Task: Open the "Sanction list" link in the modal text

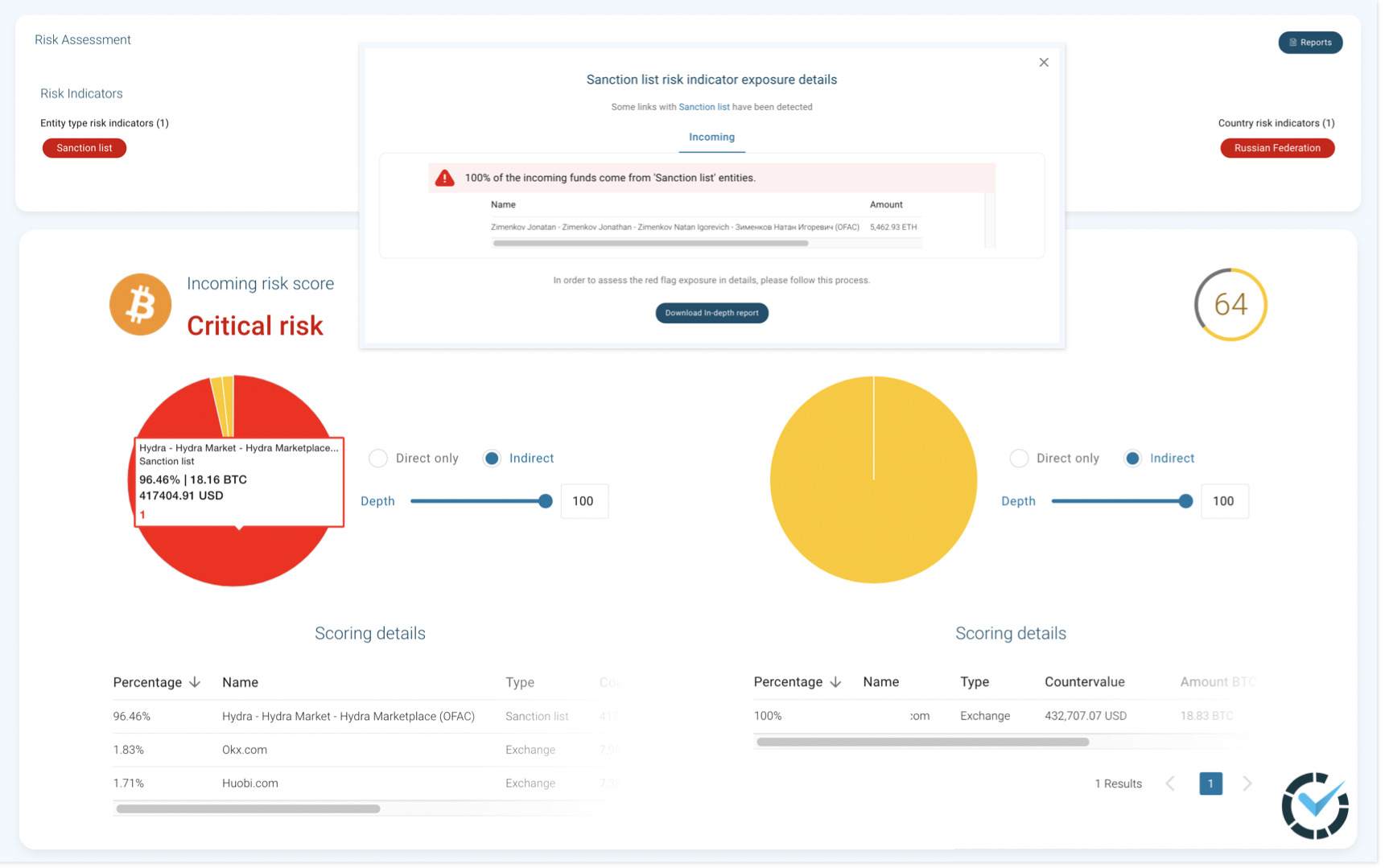Action: (x=703, y=106)
